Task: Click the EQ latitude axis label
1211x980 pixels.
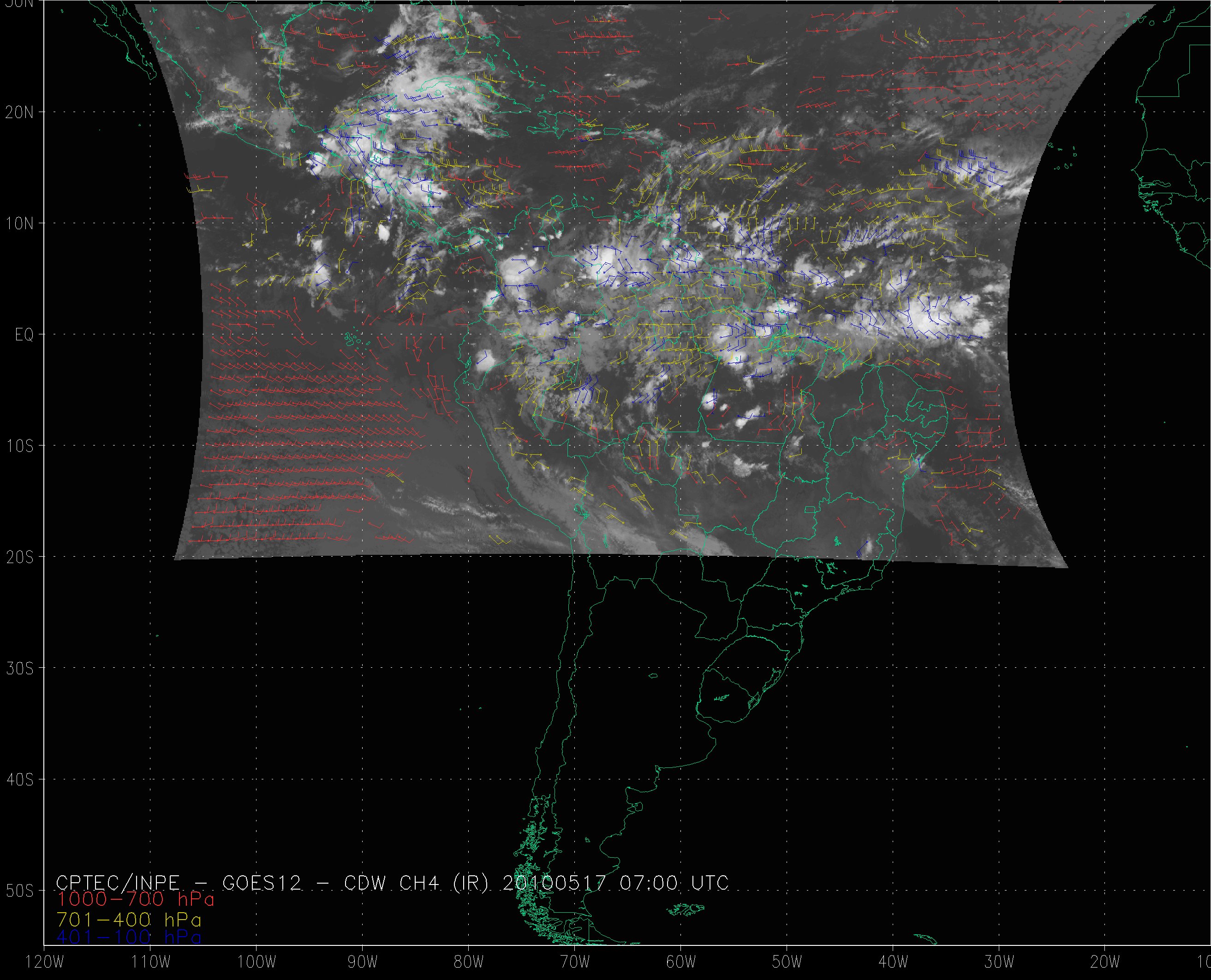Action: 24,335
